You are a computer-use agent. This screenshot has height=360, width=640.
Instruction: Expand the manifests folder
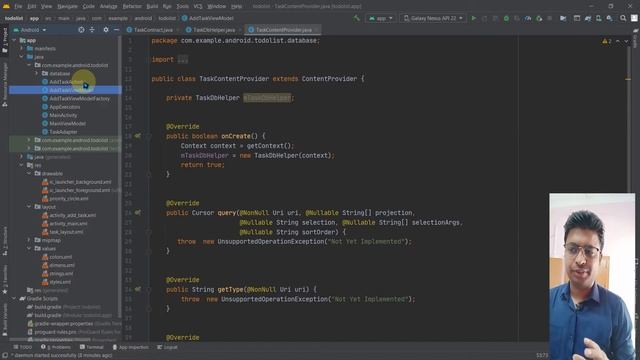tap(22, 48)
